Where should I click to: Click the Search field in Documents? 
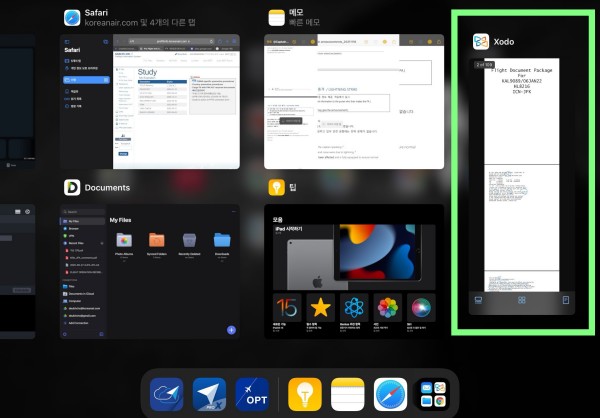point(83,212)
